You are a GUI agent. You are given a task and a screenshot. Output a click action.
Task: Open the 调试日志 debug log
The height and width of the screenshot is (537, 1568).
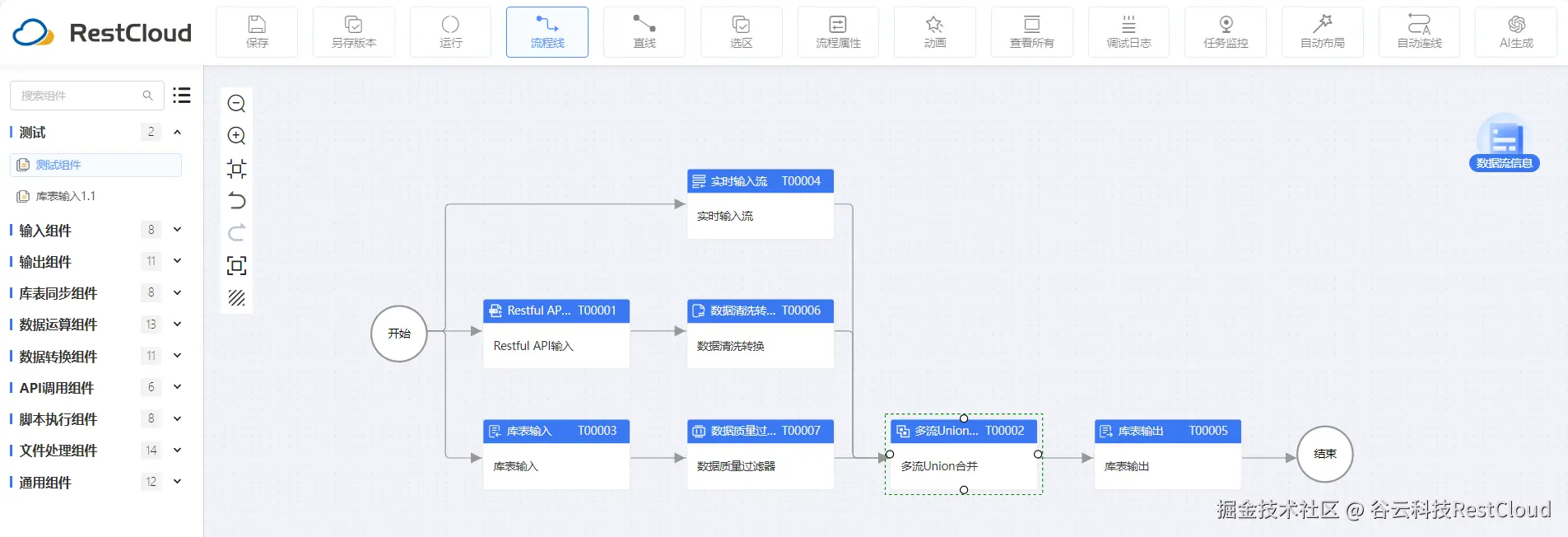point(1128,32)
